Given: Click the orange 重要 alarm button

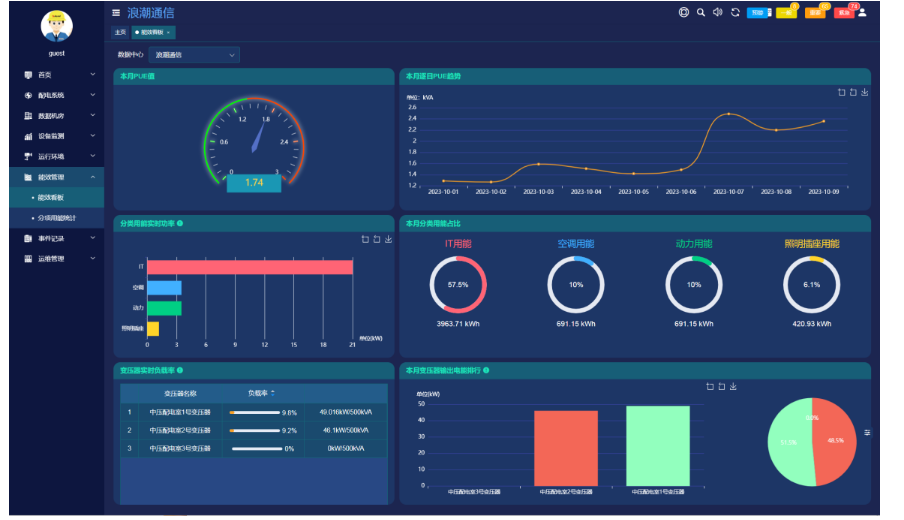Looking at the screenshot, I should pos(815,13).
